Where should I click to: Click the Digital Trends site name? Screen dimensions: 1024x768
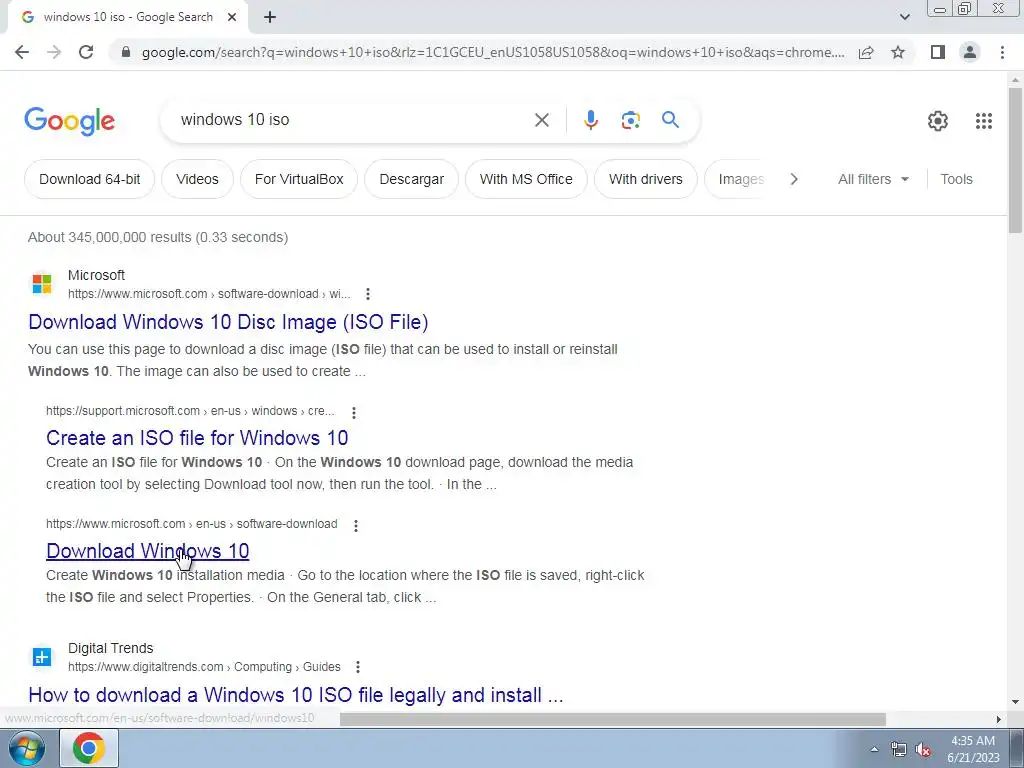point(110,648)
